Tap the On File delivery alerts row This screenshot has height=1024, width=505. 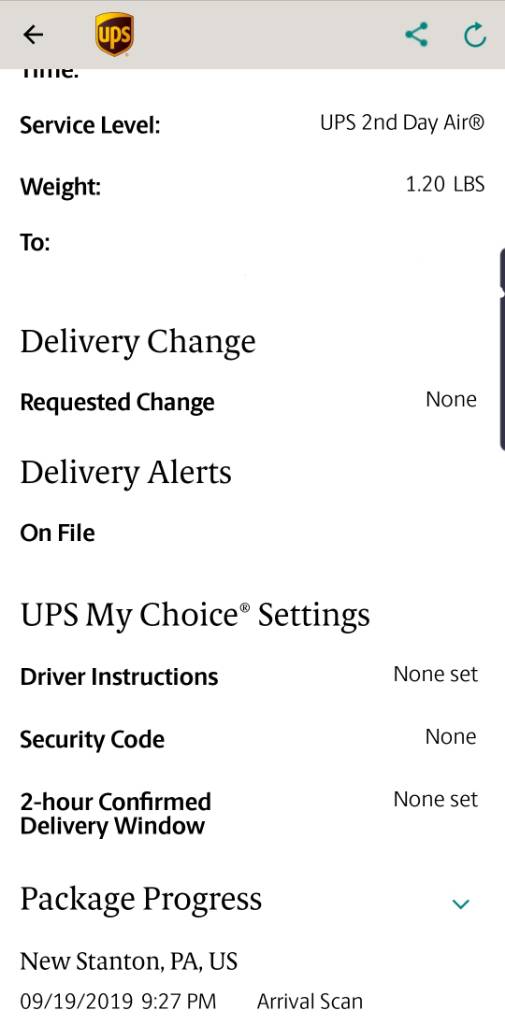[x=252, y=533]
